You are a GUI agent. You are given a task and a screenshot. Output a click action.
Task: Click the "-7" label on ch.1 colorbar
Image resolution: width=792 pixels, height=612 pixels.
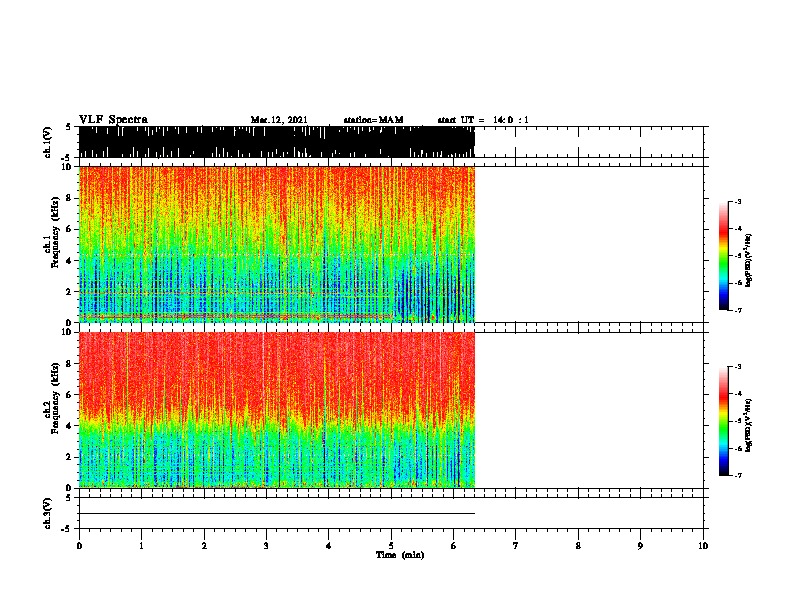(x=737, y=310)
